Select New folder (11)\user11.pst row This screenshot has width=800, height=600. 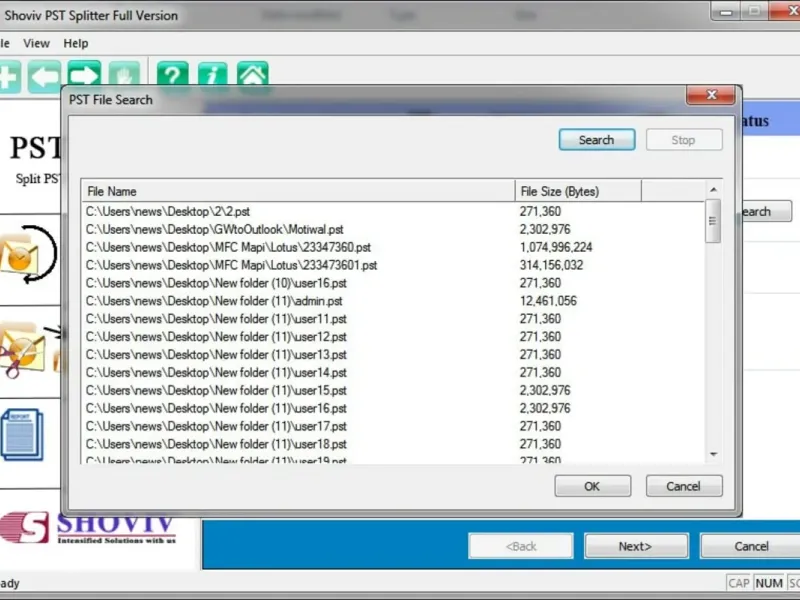(393, 319)
